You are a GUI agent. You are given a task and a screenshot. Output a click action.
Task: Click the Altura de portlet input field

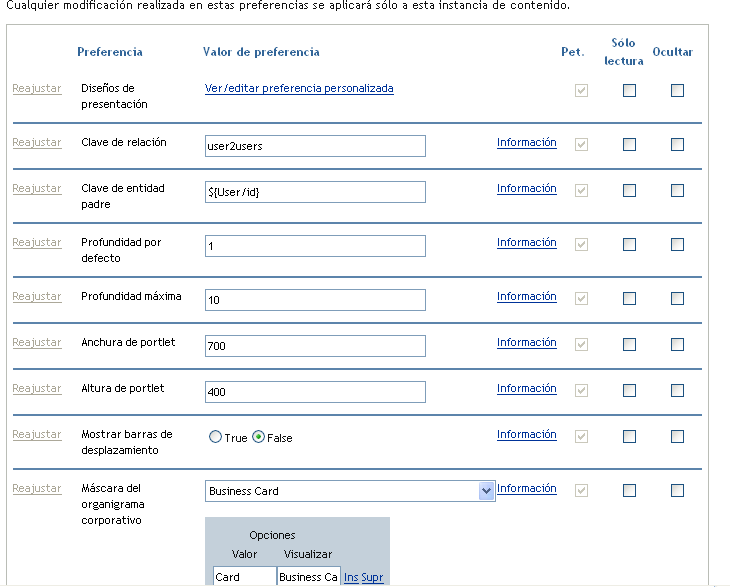(x=315, y=392)
